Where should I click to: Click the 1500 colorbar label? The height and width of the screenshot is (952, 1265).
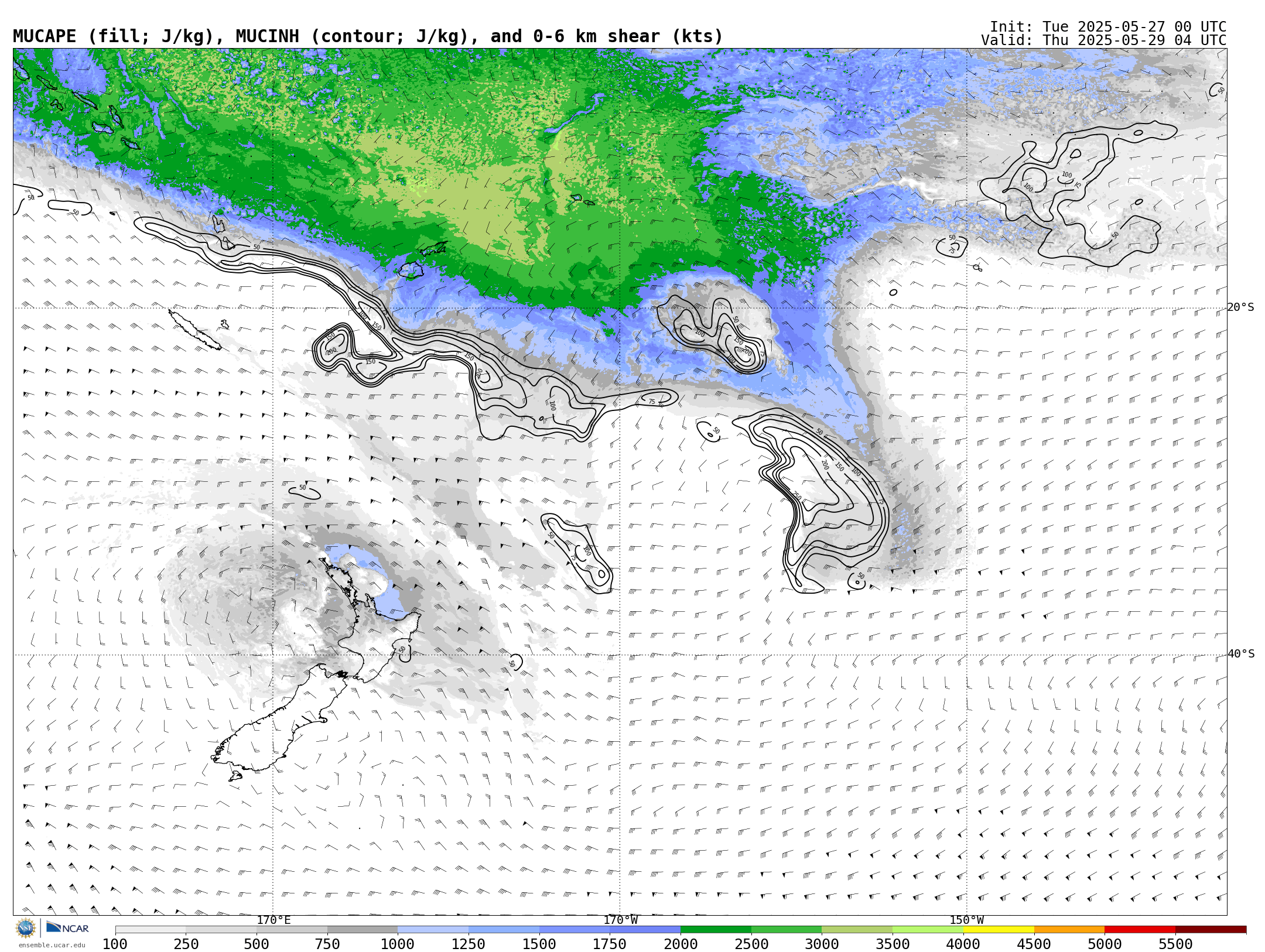539,944
